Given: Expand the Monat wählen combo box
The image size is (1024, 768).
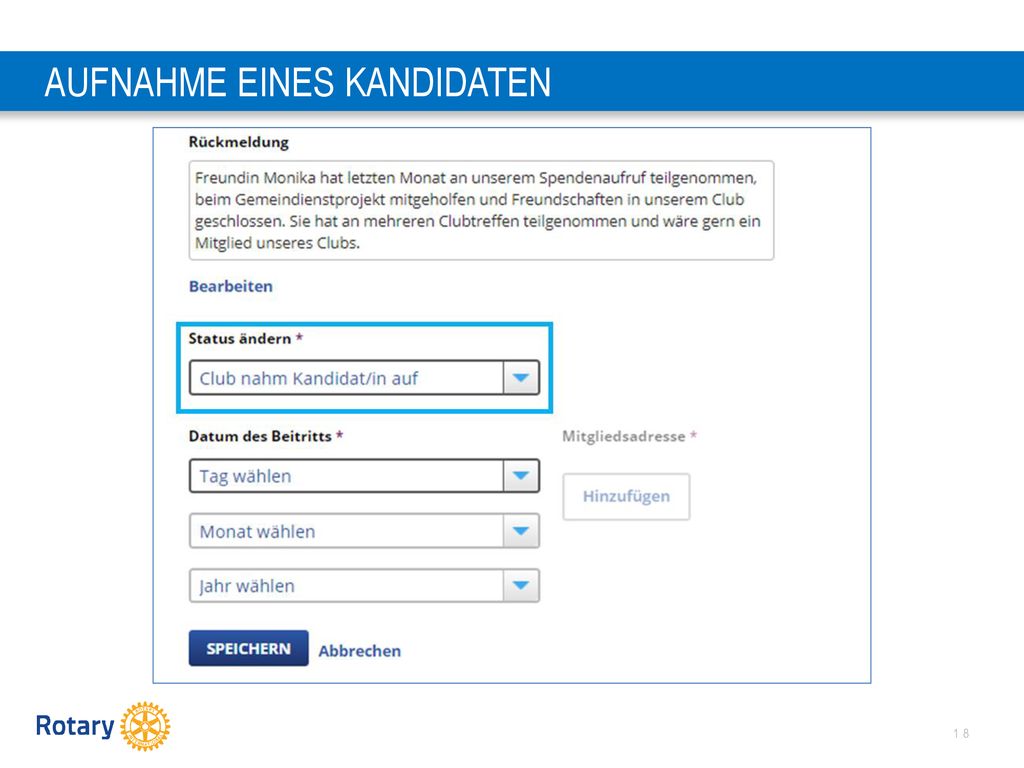Looking at the screenshot, I should click(364, 531).
